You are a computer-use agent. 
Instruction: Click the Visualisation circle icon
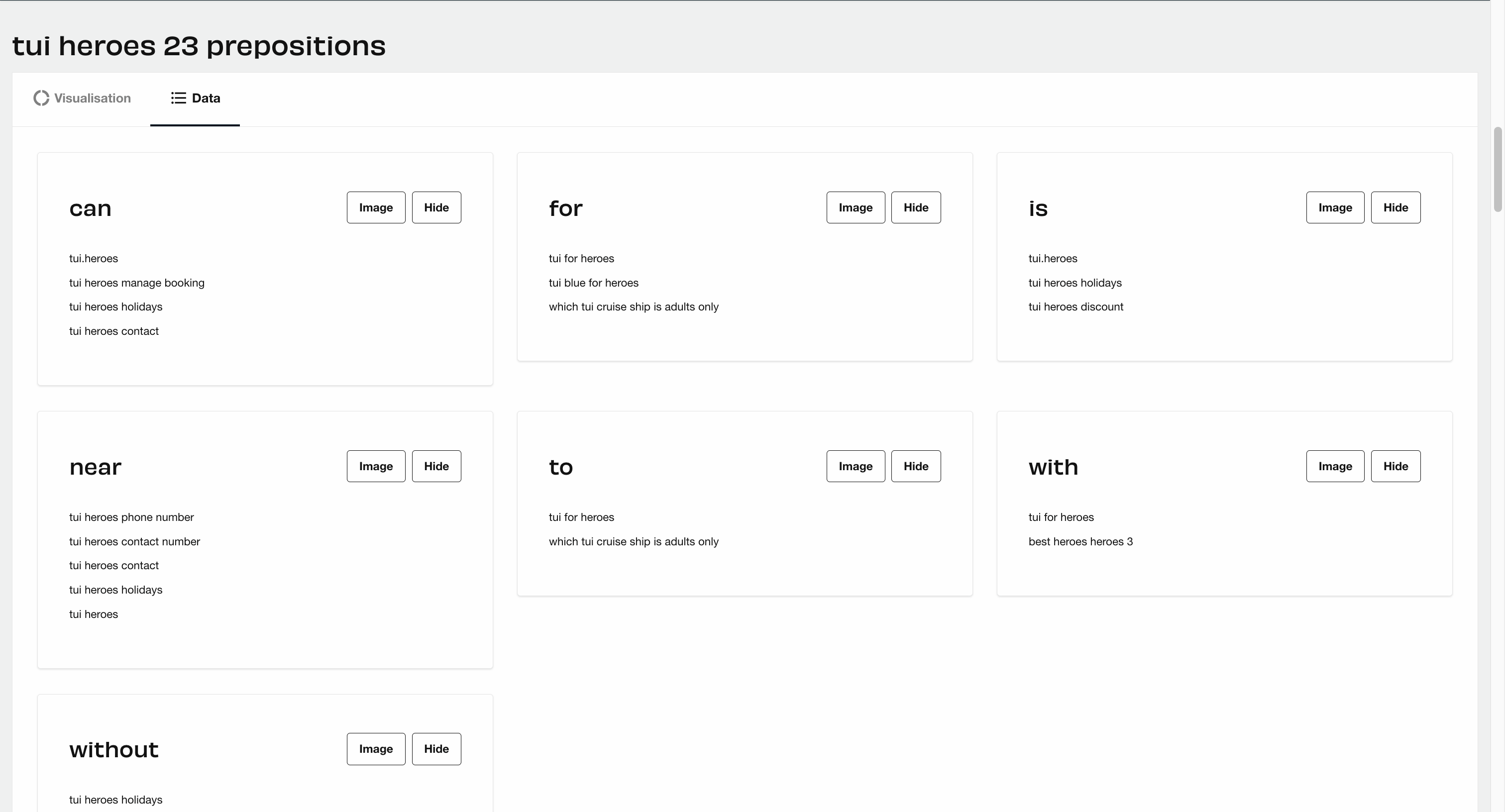(41, 98)
